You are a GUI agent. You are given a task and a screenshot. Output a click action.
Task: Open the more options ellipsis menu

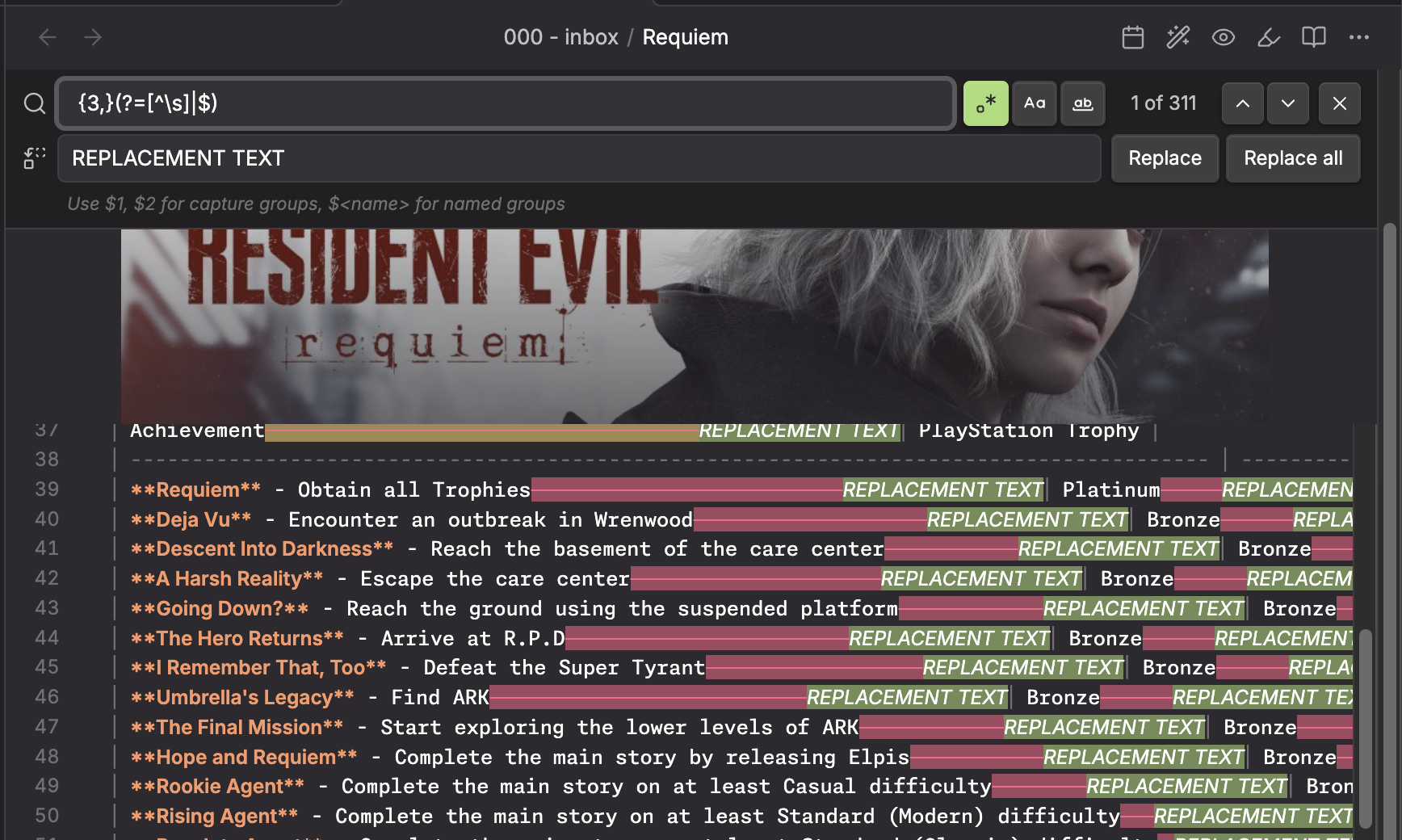click(x=1359, y=37)
